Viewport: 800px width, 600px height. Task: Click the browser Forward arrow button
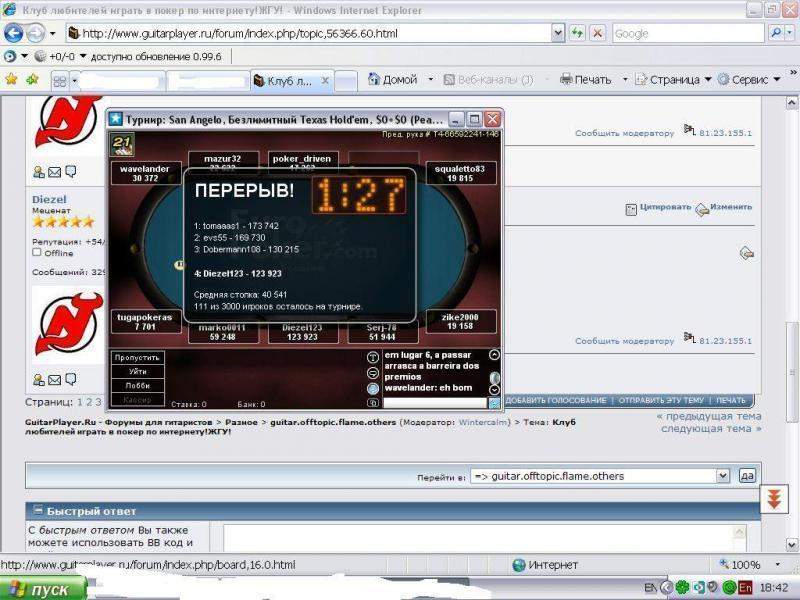pos(36,34)
